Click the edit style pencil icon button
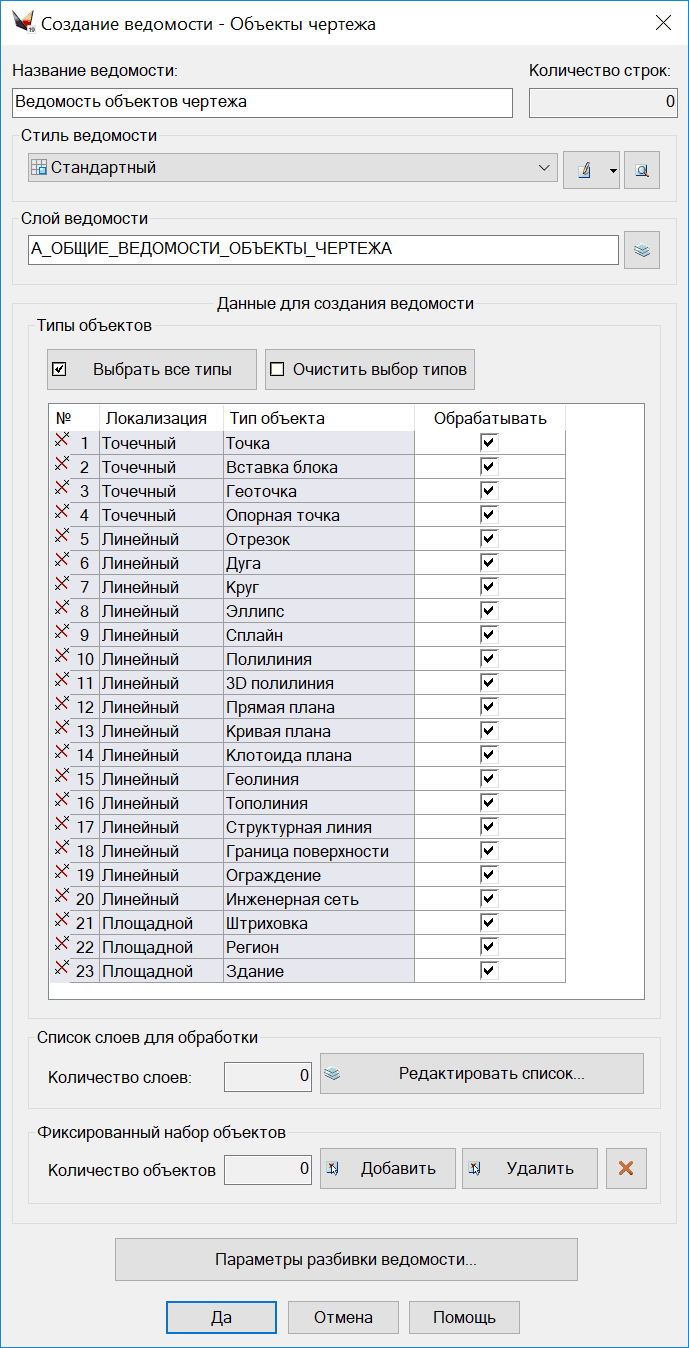This screenshot has width=689, height=1348. (584, 170)
